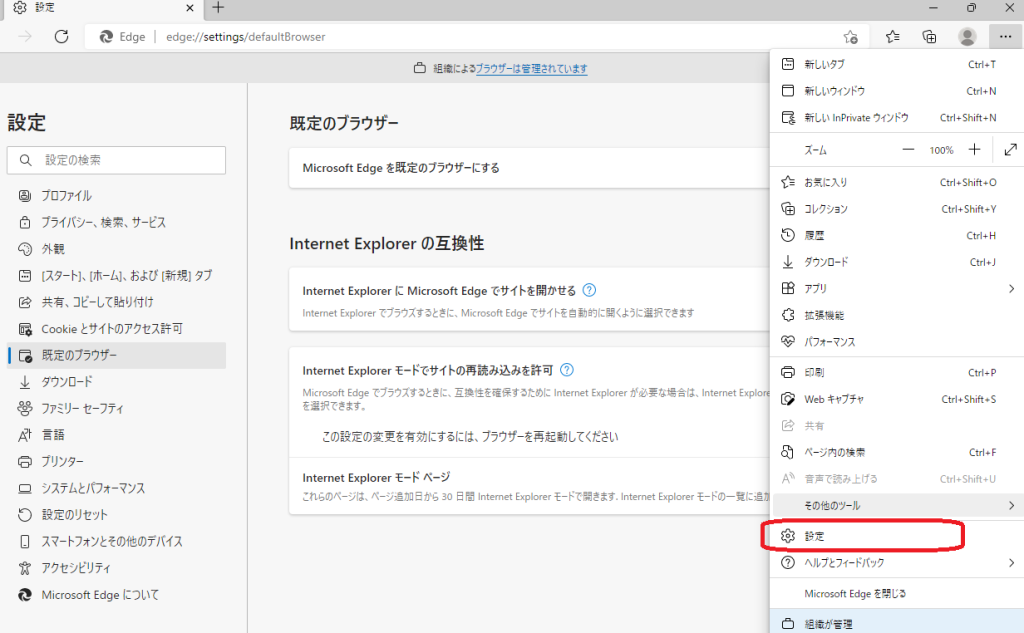Select 設定 in the menu
The image size is (1024, 633).
pyautogui.click(x=862, y=536)
